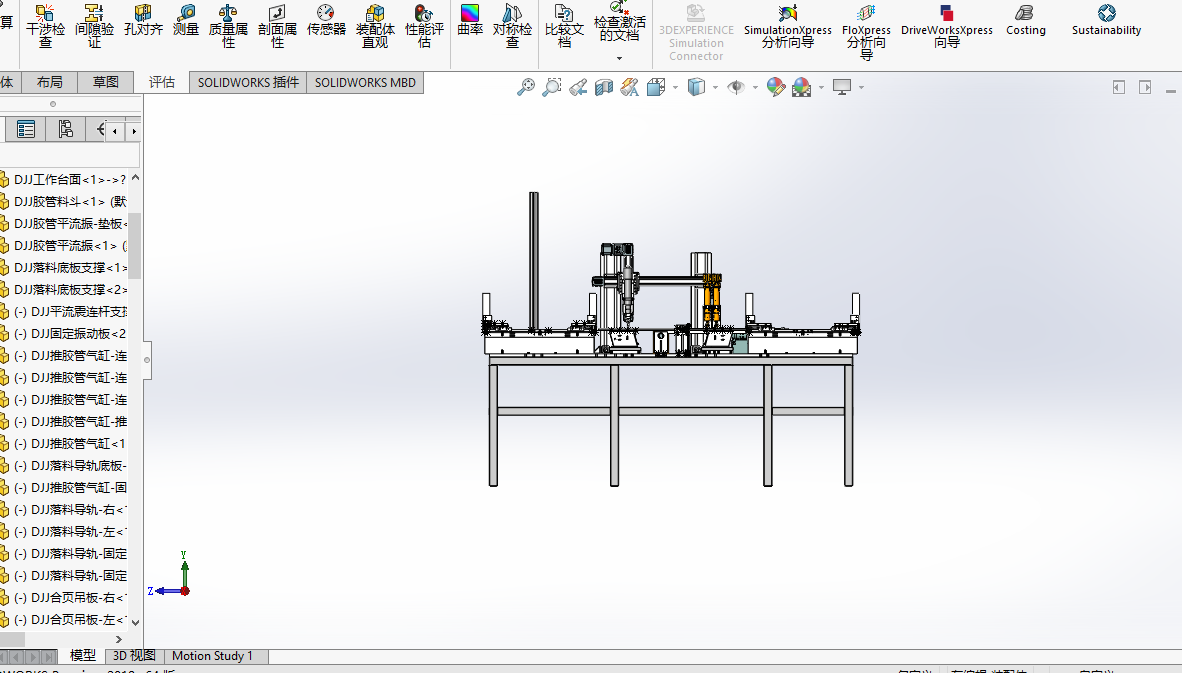Launch SimulationXpress analysis wizard
Image resolution: width=1182 pixels, height=673 pixels.
coord(787,24)
